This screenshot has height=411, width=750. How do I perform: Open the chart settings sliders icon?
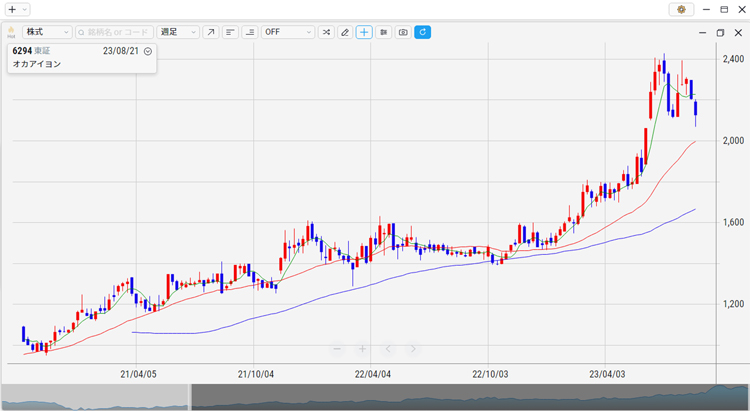click(383, 32)
